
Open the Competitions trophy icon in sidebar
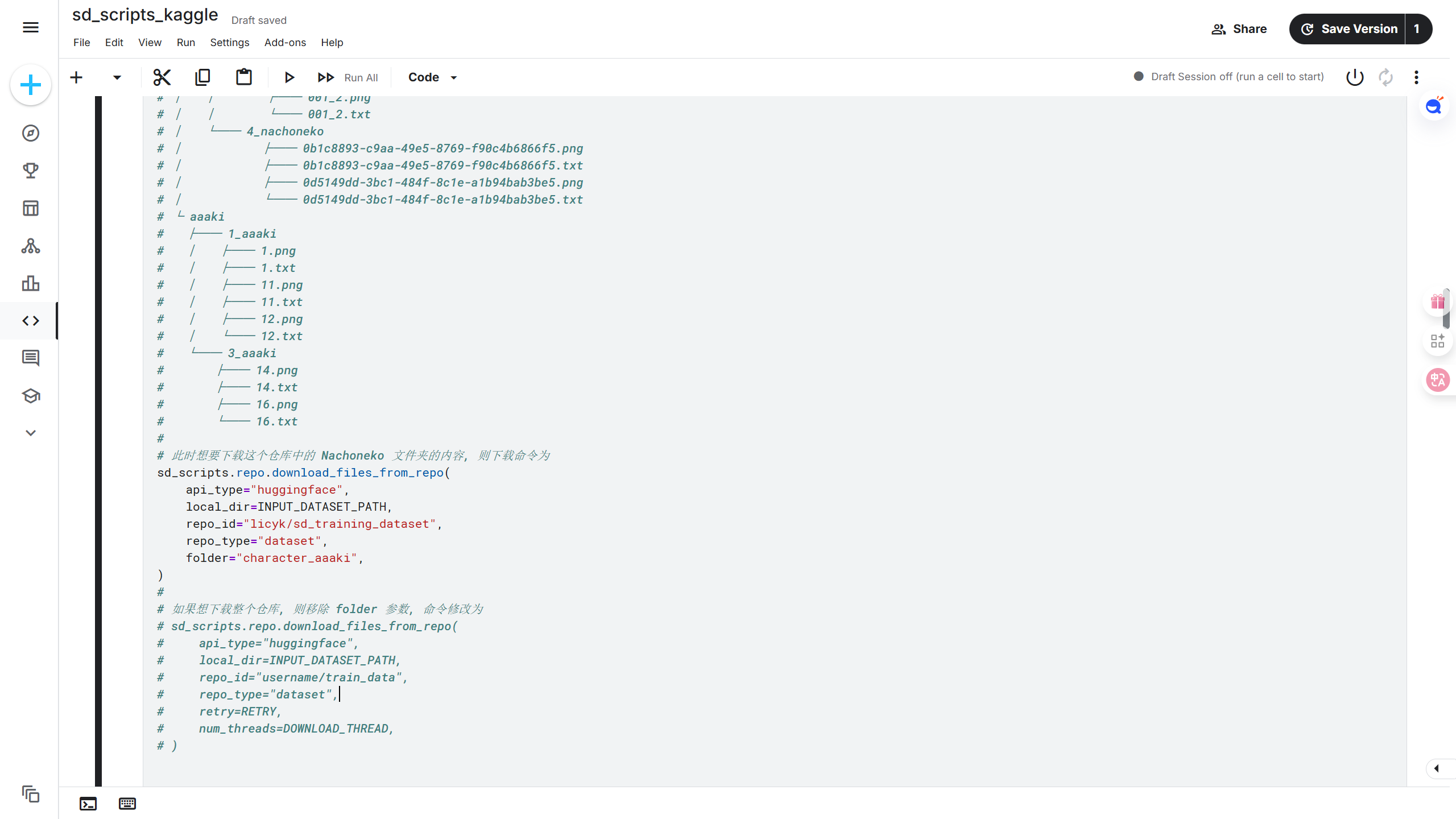click(31, 171)
